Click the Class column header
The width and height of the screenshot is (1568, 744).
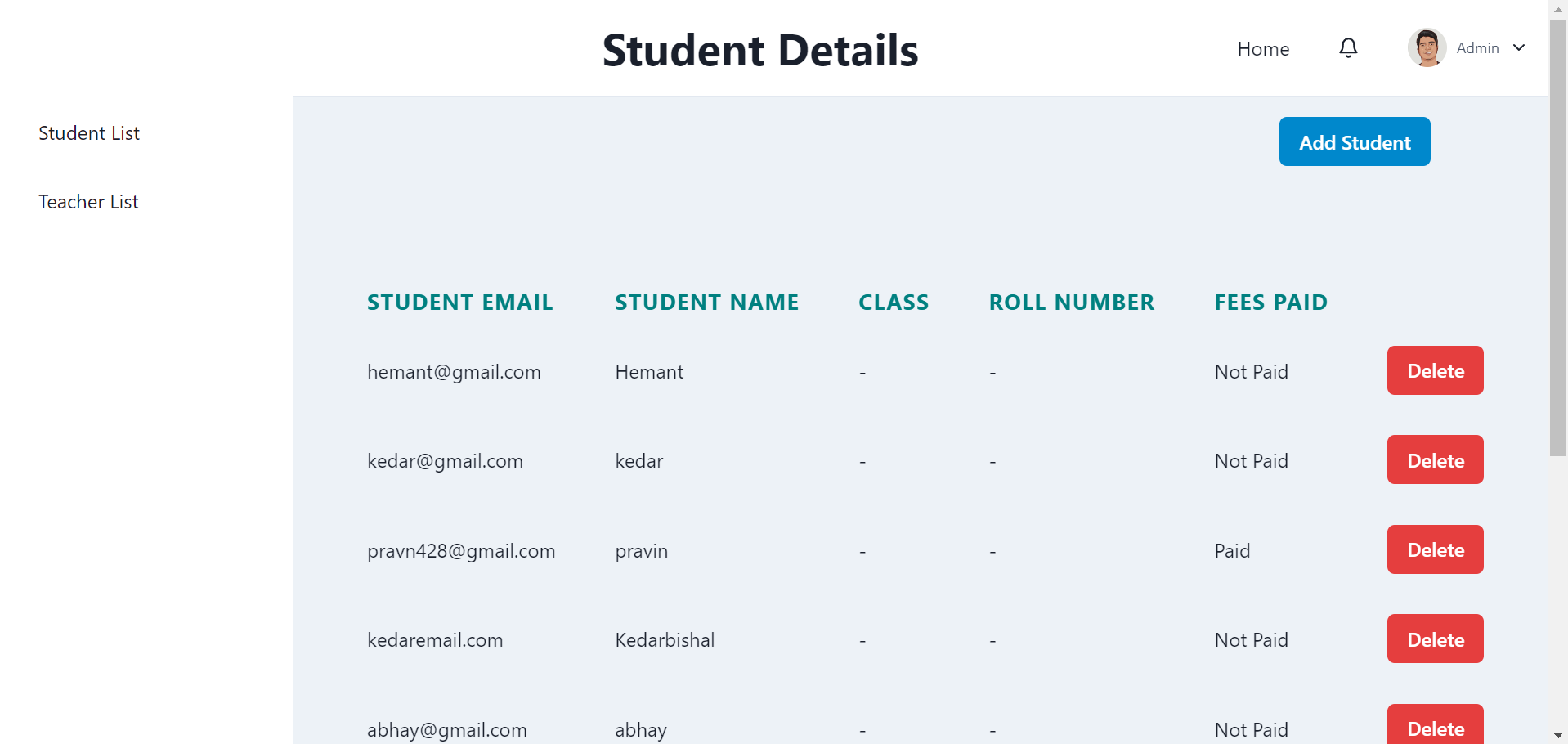point(894,303)
